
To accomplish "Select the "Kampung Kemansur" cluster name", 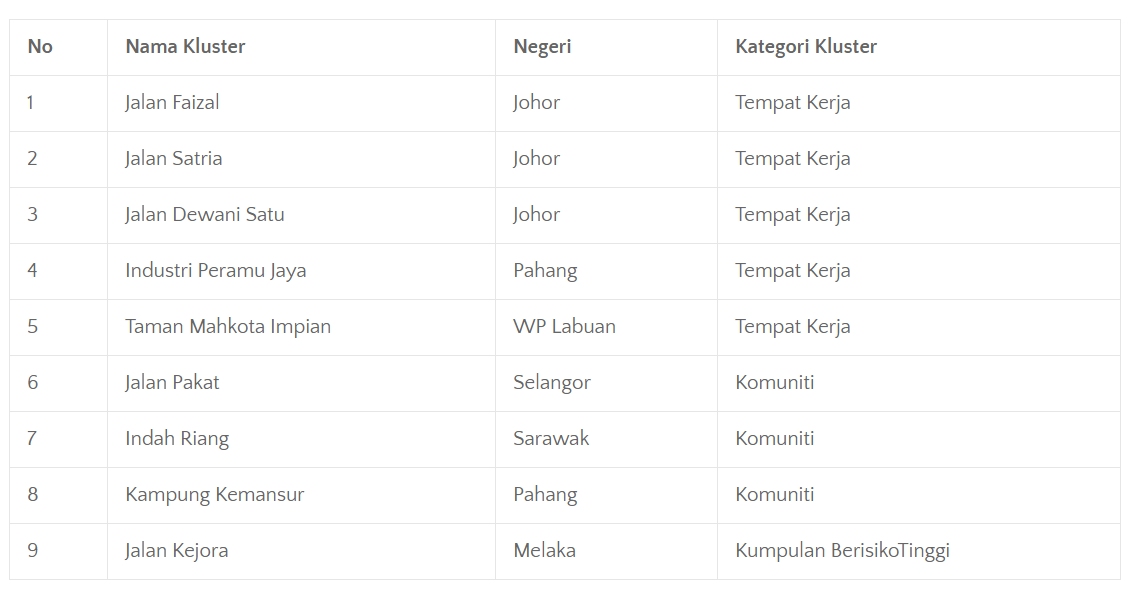I will (214, 495).
